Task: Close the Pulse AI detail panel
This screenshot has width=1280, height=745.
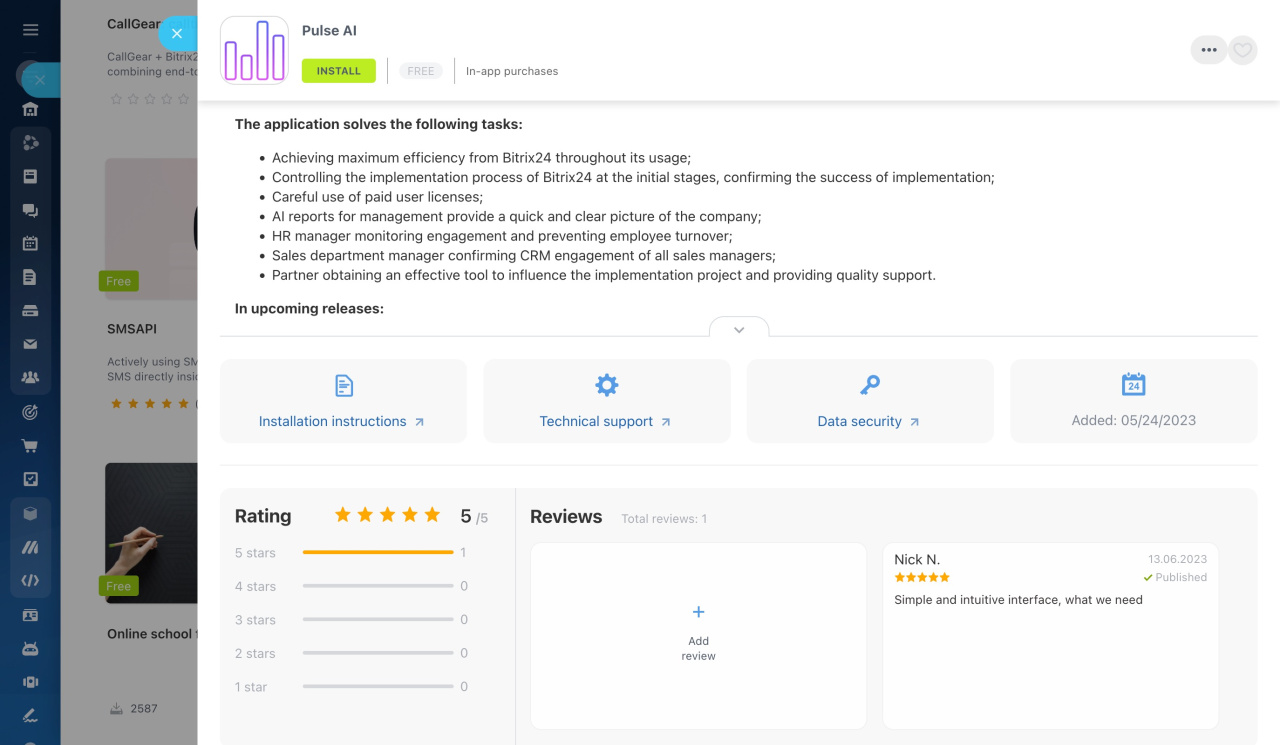Action: [177, 33]
